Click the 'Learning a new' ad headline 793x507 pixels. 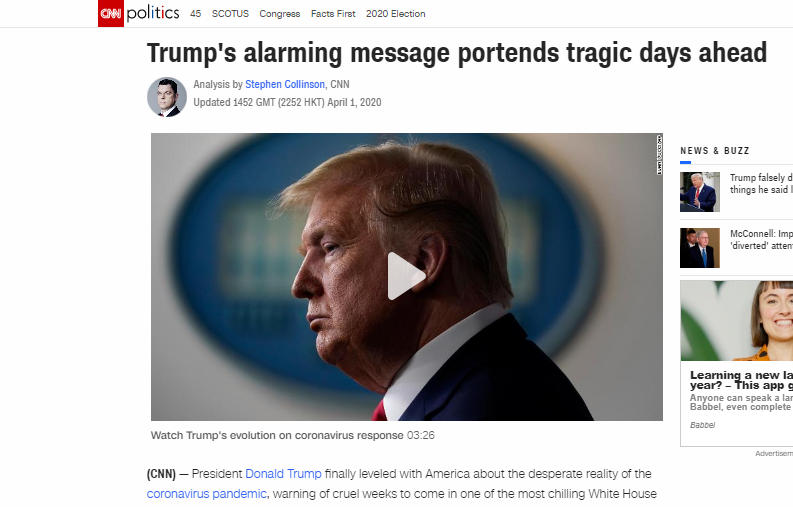tap(741, 380)
